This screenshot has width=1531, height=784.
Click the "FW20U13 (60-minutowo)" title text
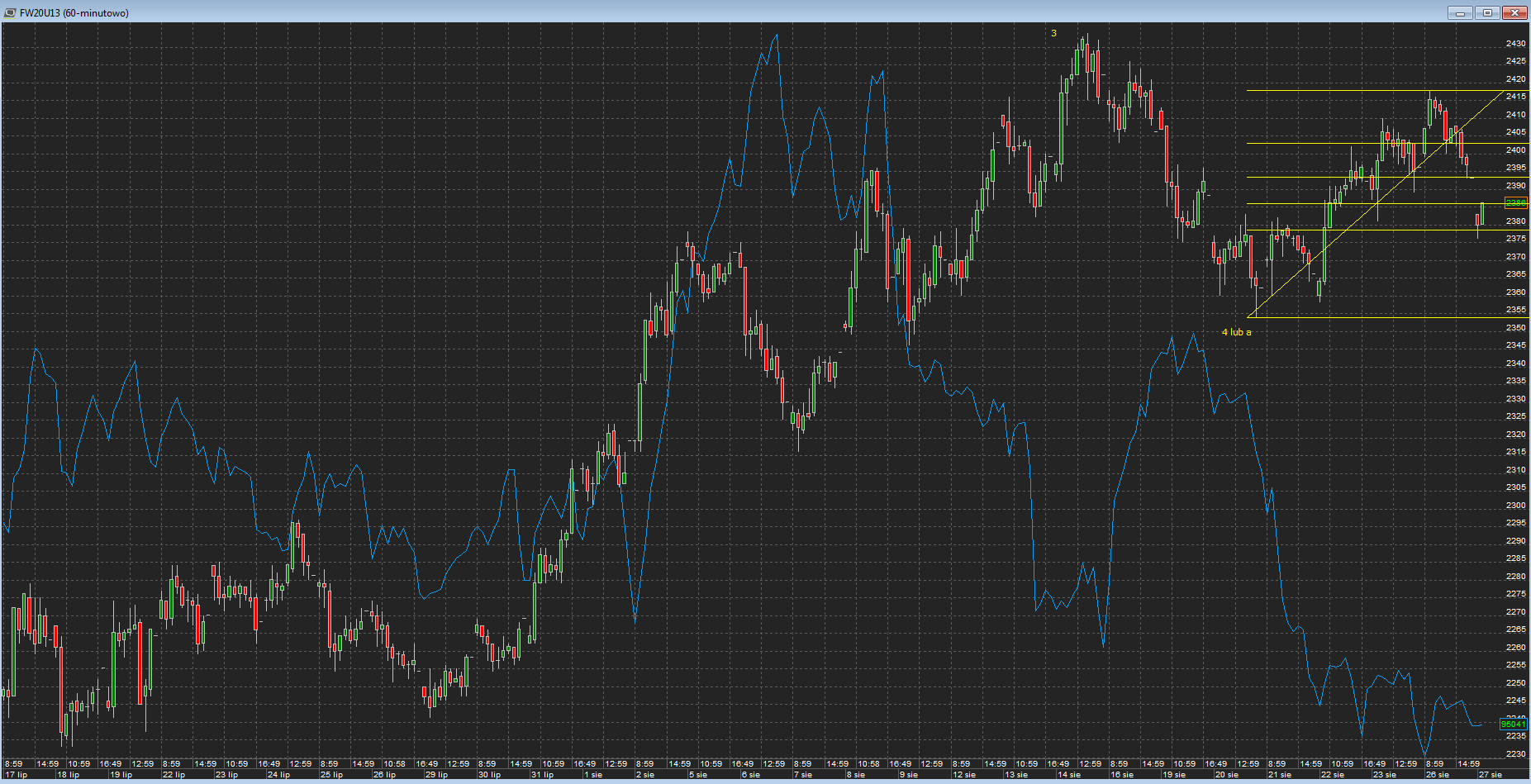coord(74,13)
